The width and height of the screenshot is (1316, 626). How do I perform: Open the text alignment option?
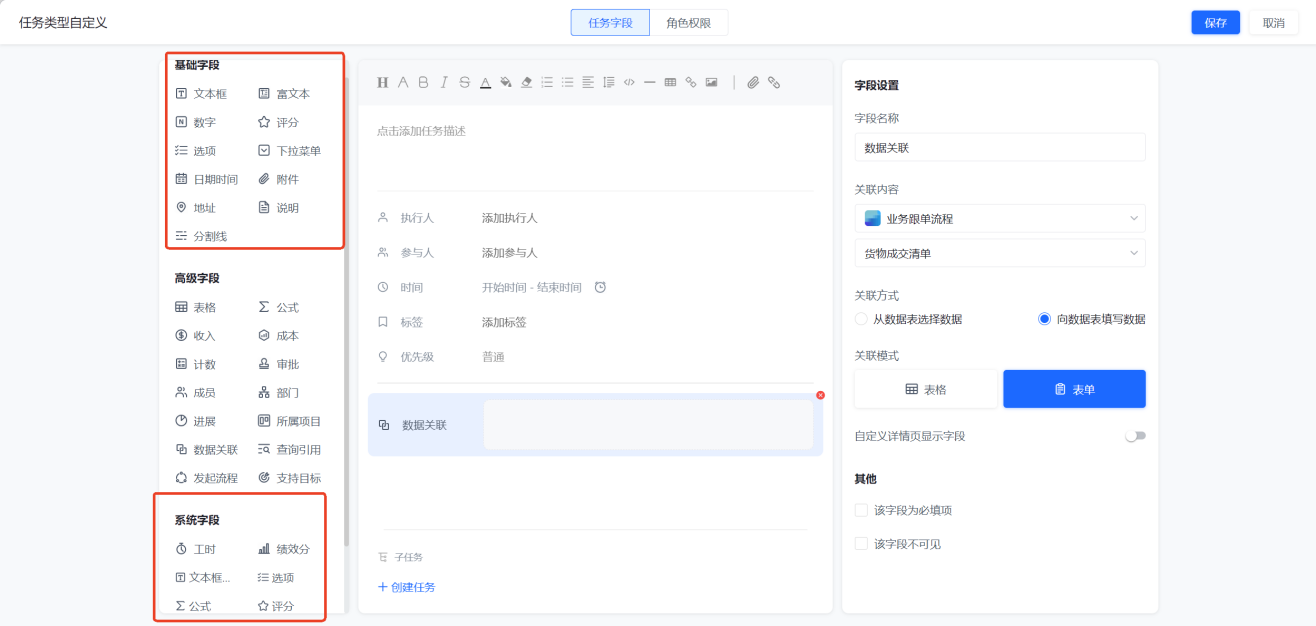(x=588, y=83)
